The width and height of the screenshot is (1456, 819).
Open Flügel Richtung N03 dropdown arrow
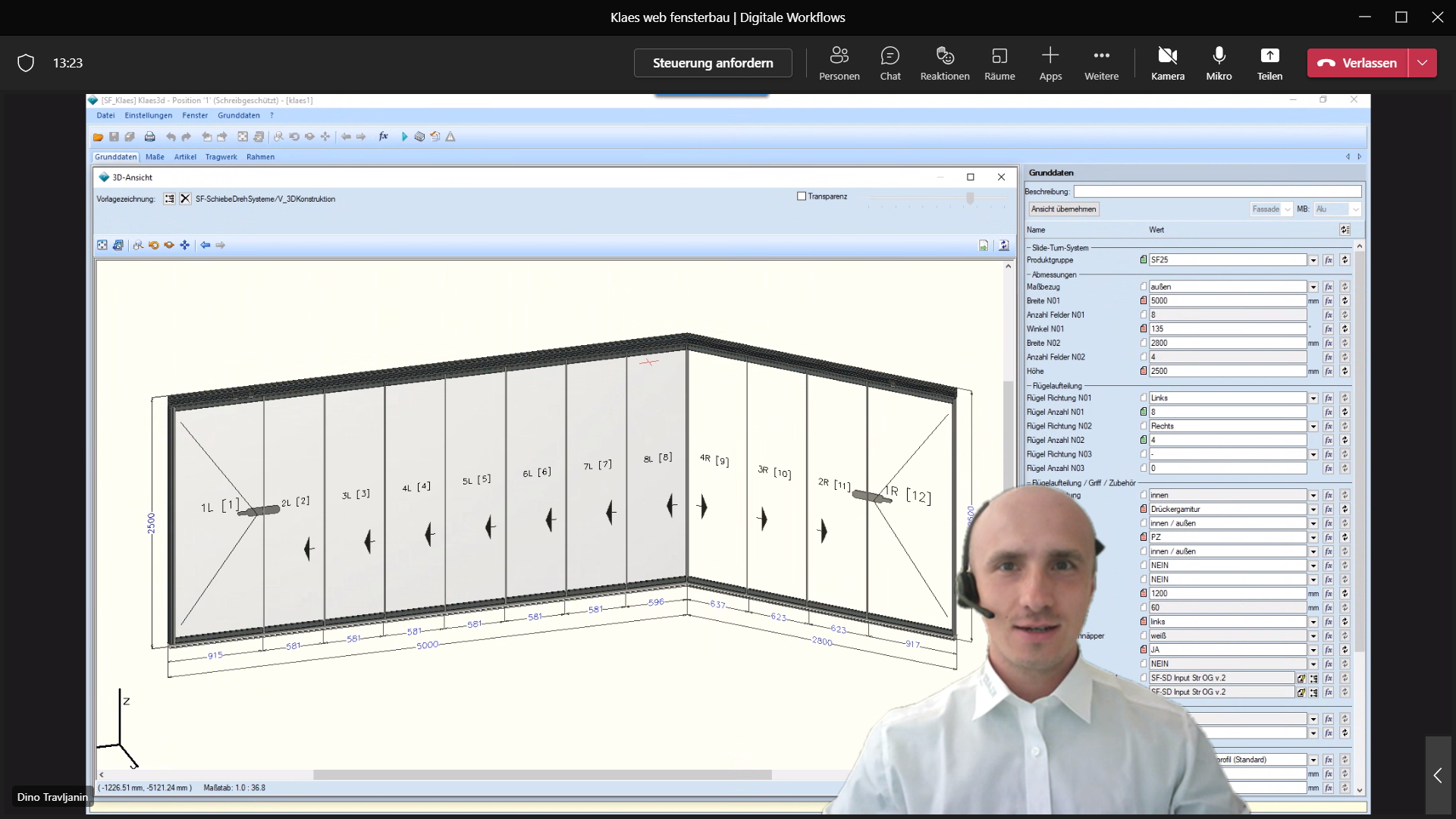pos(1313,455)
